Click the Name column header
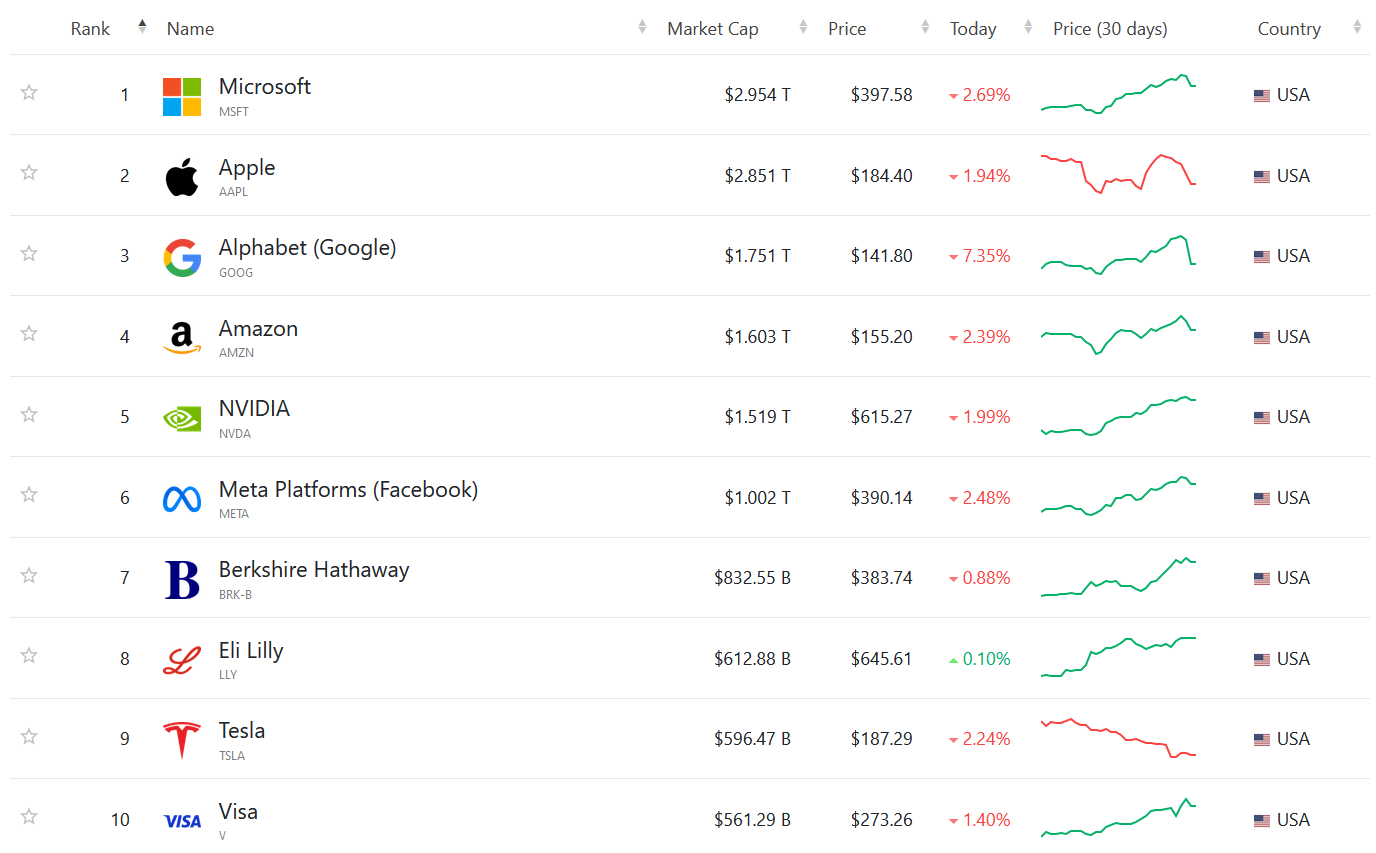This screenshot has height=853, width=1376. pos(190,29)
